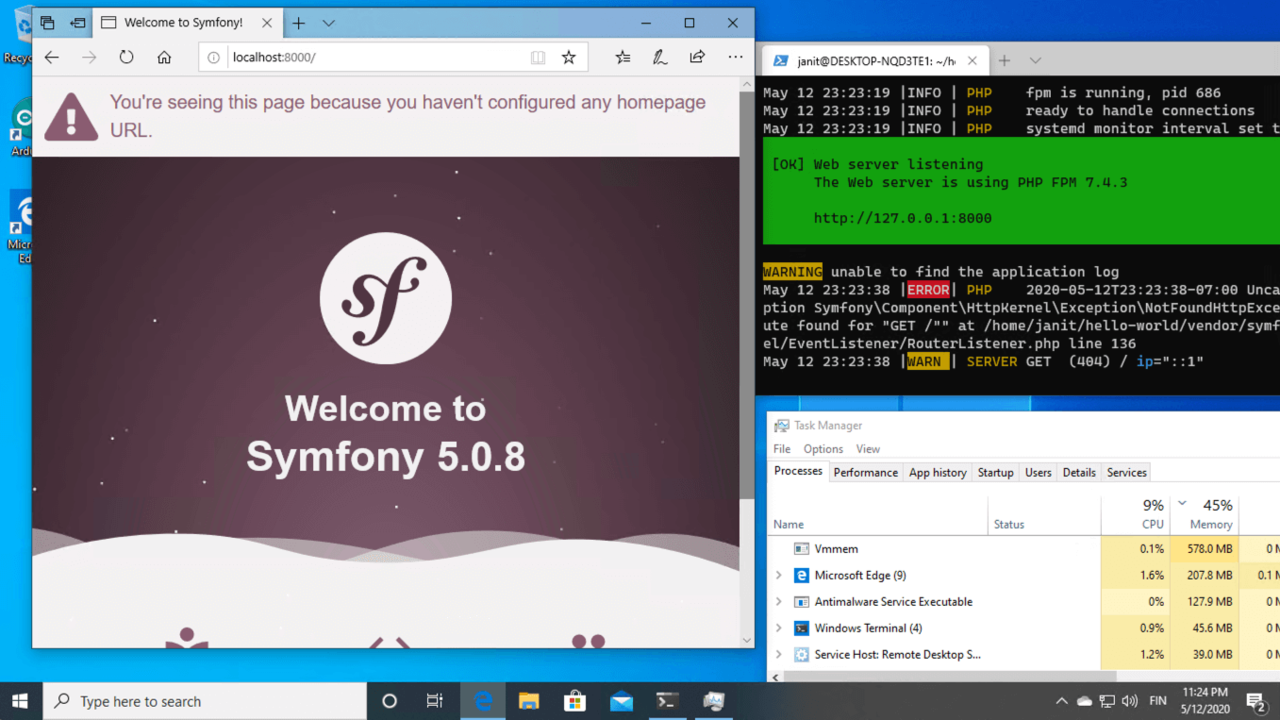The height and width of the screenshot is (720, 1280).
Task: Switch to Task Manager on taskbar
Action: [713, 701]
